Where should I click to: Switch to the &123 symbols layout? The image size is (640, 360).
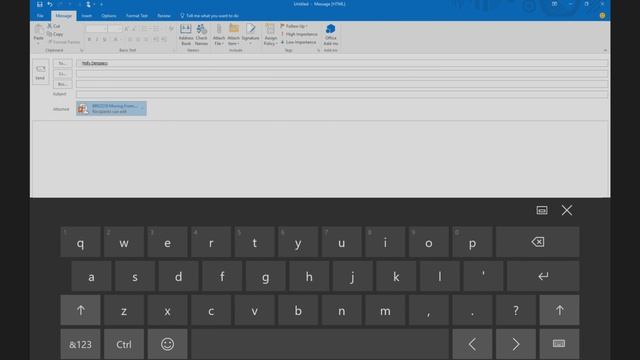click(80, 344)
